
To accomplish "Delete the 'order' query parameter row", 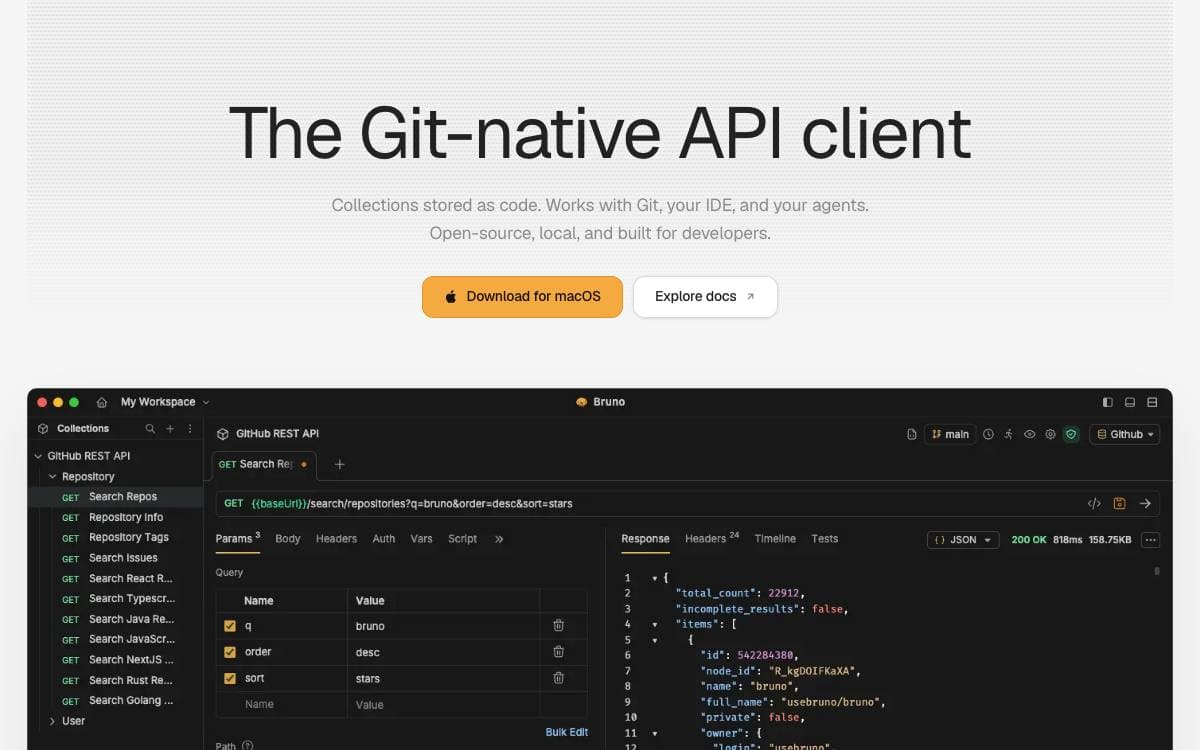I will tap(558, 651).
